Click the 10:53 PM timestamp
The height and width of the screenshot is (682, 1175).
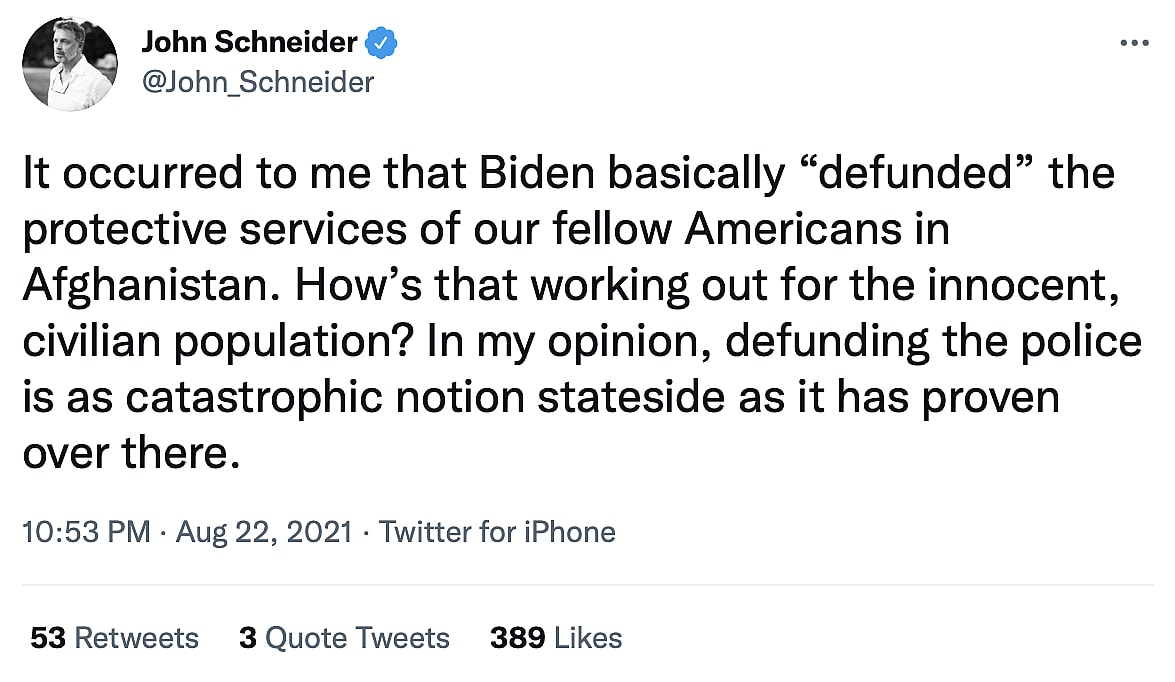[x=85, y=532]
